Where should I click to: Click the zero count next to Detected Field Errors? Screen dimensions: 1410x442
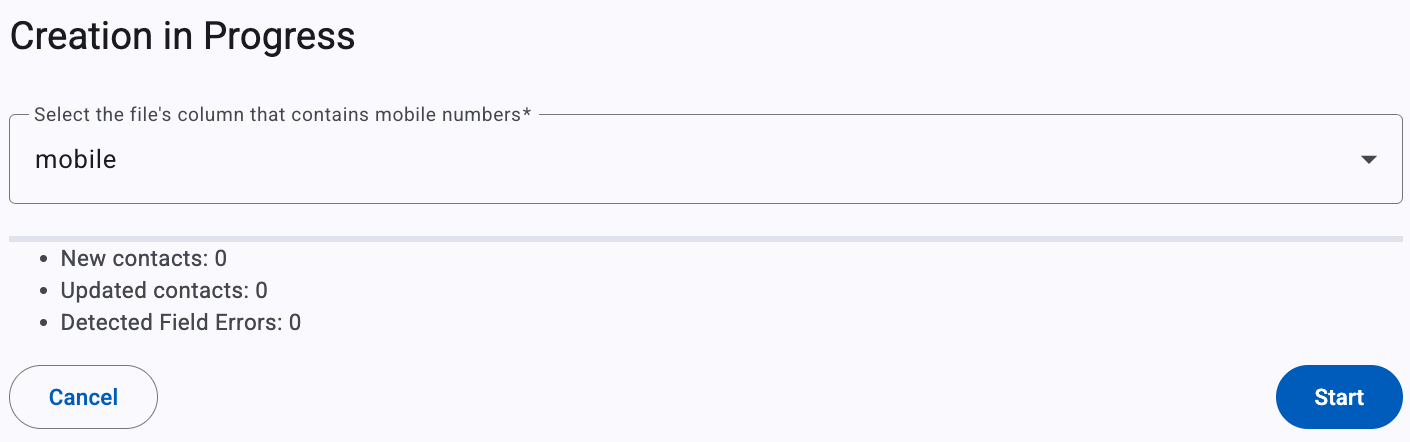(x=295, y=323)
